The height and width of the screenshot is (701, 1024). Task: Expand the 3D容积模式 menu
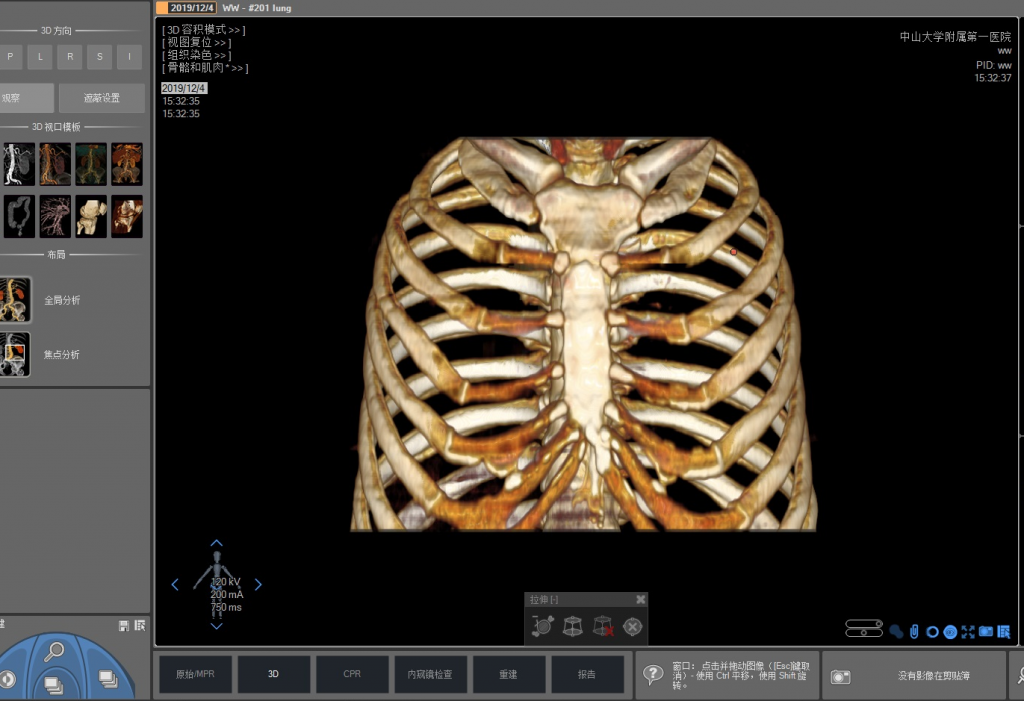tap(203, 30)
